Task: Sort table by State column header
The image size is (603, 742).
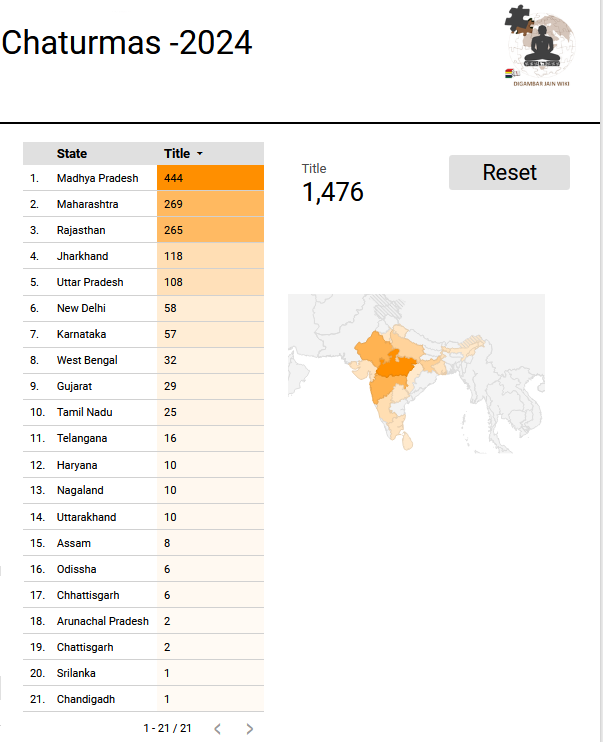Action: coord(72,154)
